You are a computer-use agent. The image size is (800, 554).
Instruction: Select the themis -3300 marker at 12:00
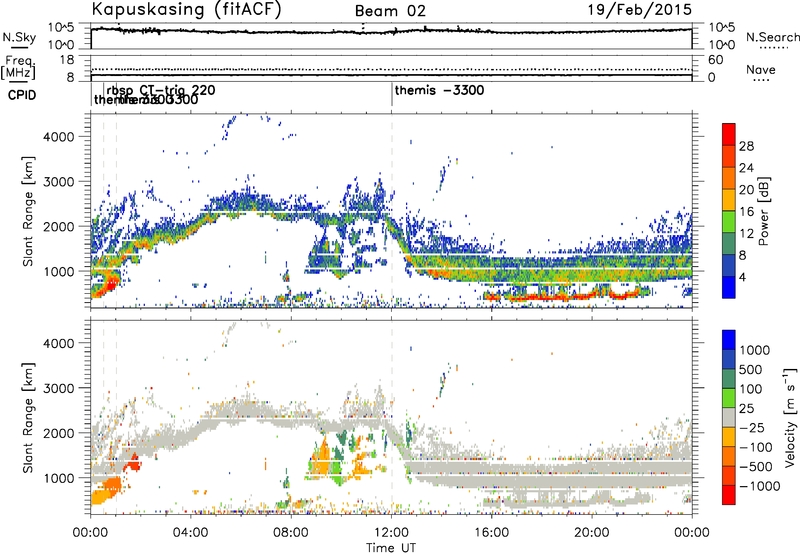(439, 90)
